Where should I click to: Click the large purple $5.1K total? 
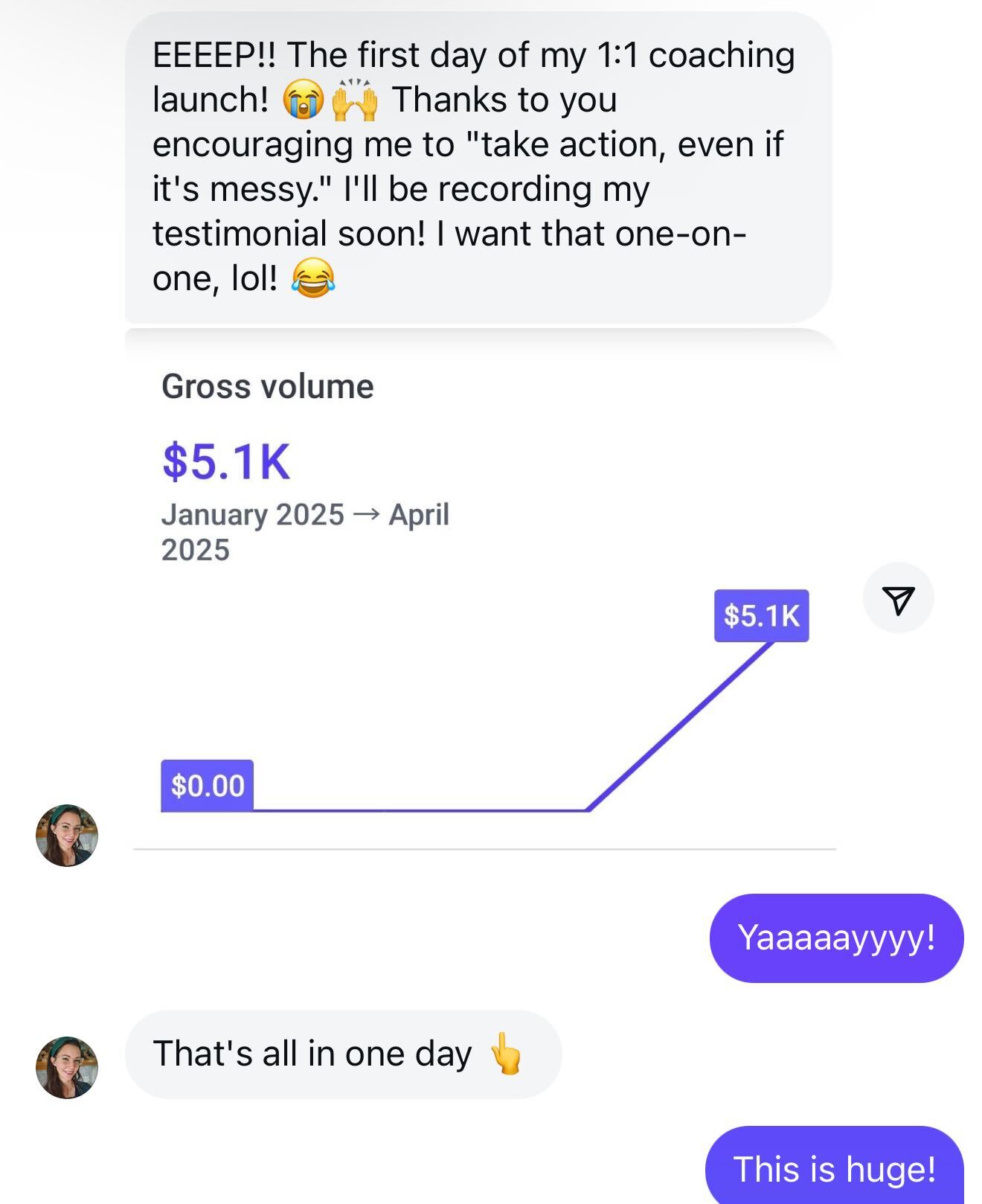point(226,461)
